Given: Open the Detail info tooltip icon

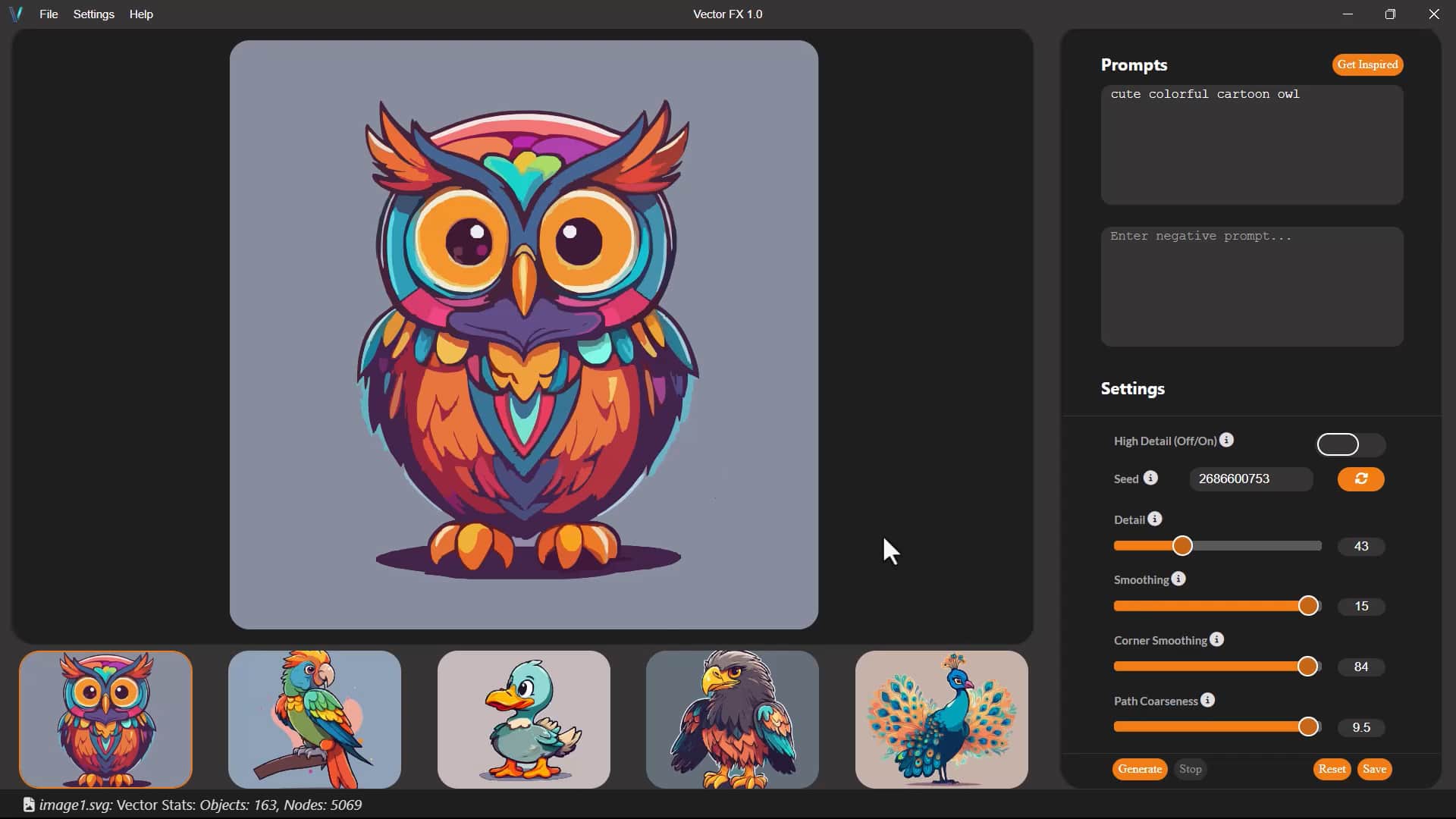Looking at the screenshot, I should tap(1154, 519).
